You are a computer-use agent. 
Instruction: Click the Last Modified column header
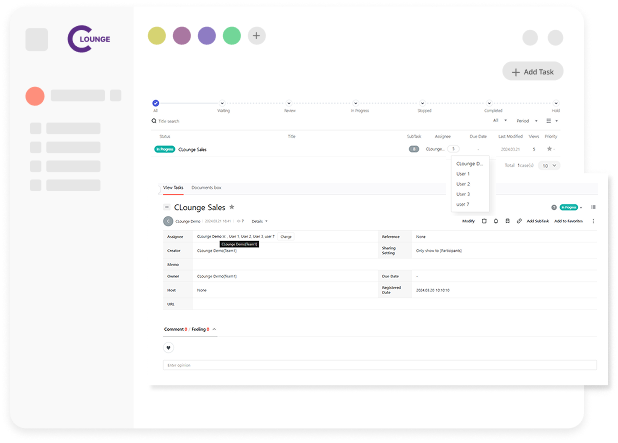click(x=510, y=136)
